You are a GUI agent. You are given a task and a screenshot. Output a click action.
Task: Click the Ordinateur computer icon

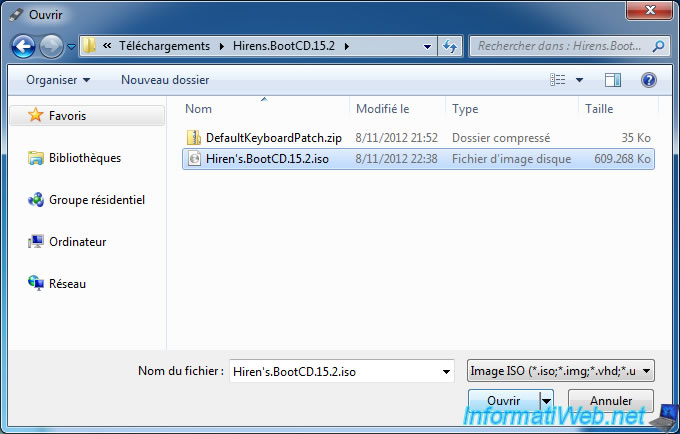click(36, 241)
